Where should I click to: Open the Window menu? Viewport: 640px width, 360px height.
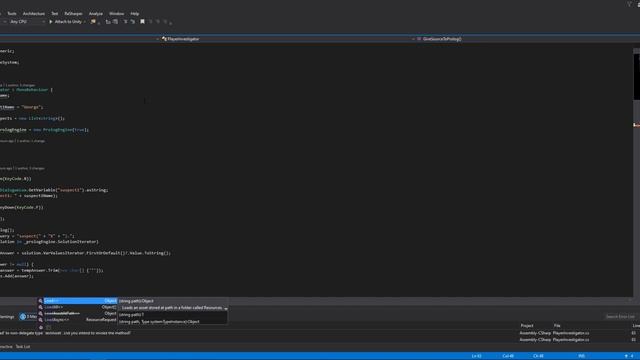[x=117, y=13]
